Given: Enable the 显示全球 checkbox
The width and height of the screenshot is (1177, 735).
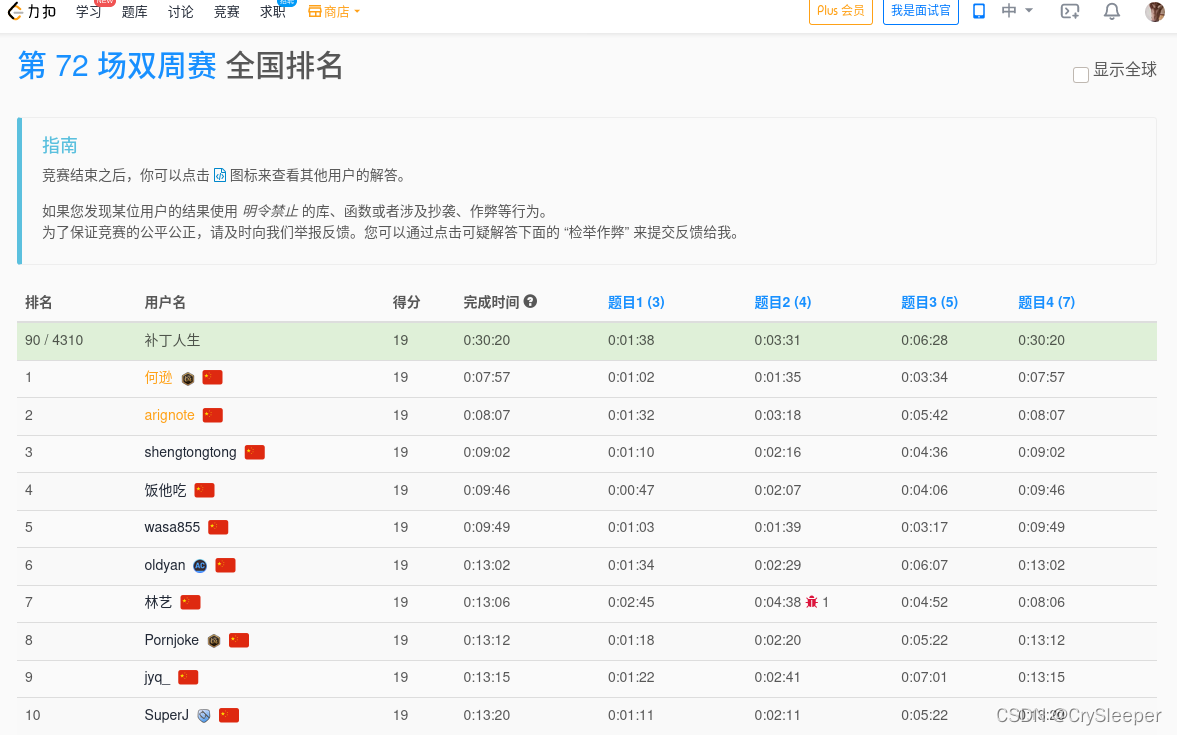Looking at the screenshot, I should (x=1081, y=75).
